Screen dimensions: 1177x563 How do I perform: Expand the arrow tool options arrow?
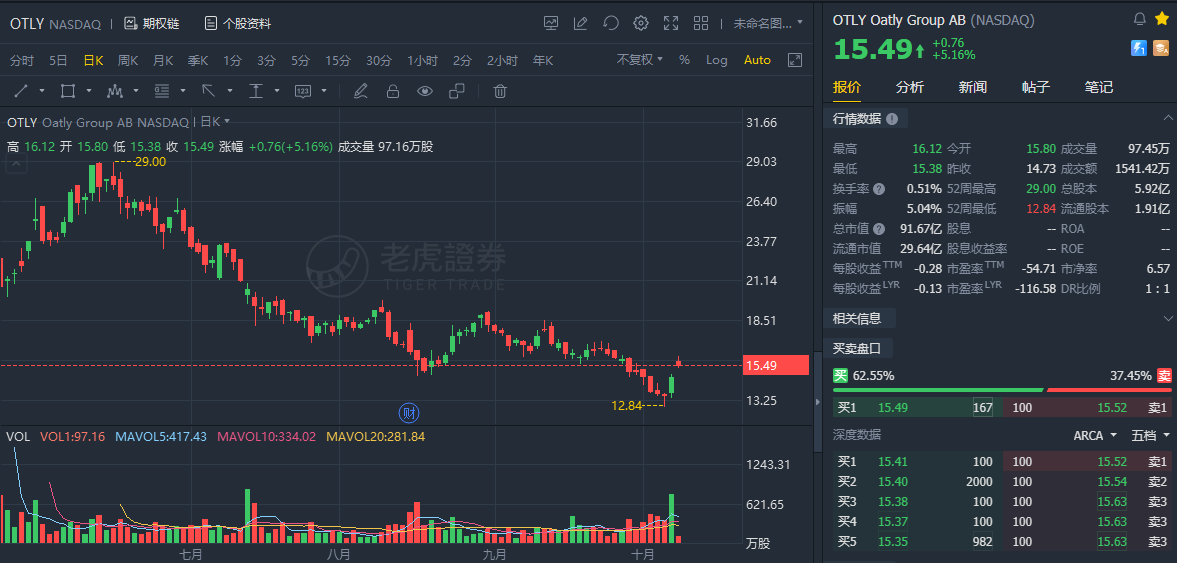(x=230, y=91)
